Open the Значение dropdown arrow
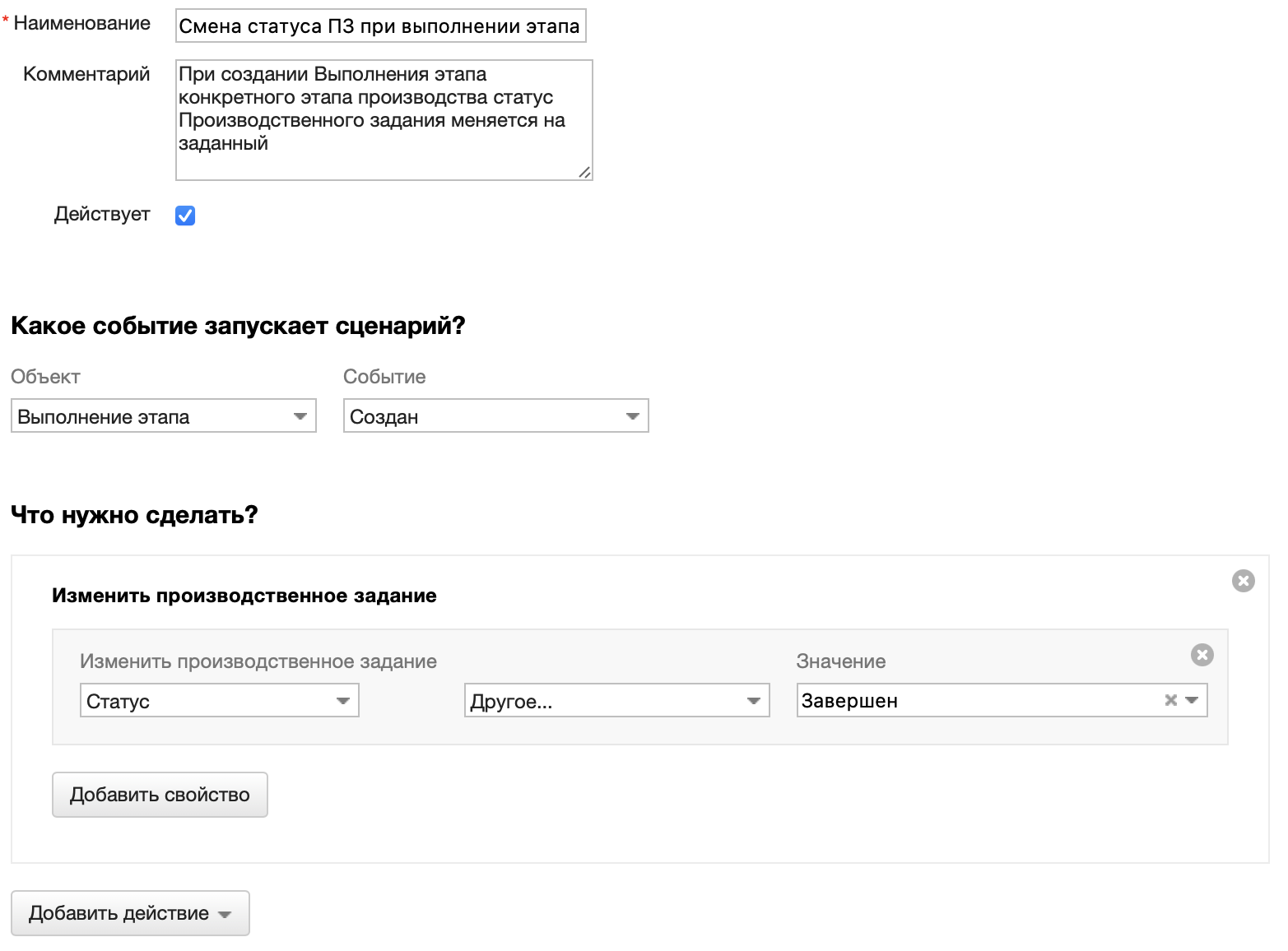This screenshot has width=1288, height=951. (1192, 700)
